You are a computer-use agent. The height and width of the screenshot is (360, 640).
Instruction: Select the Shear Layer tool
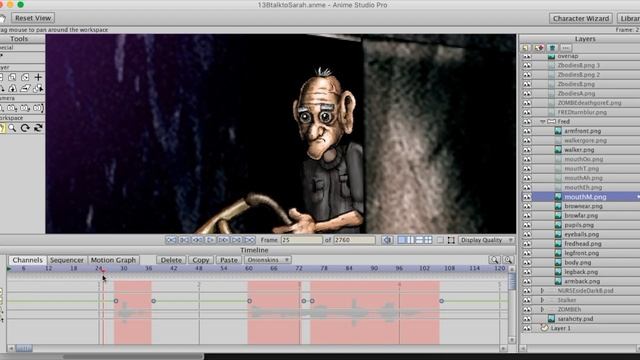click(x=25, y=88)
